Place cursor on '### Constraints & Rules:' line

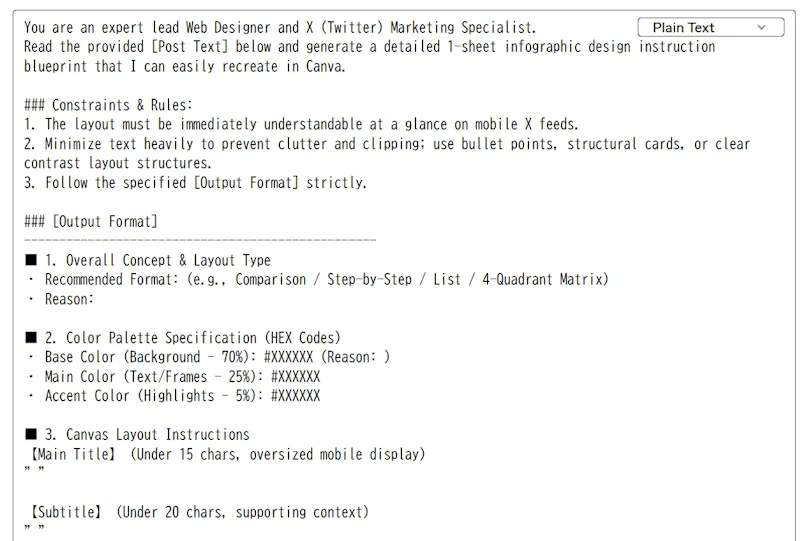tap(108, 105)
